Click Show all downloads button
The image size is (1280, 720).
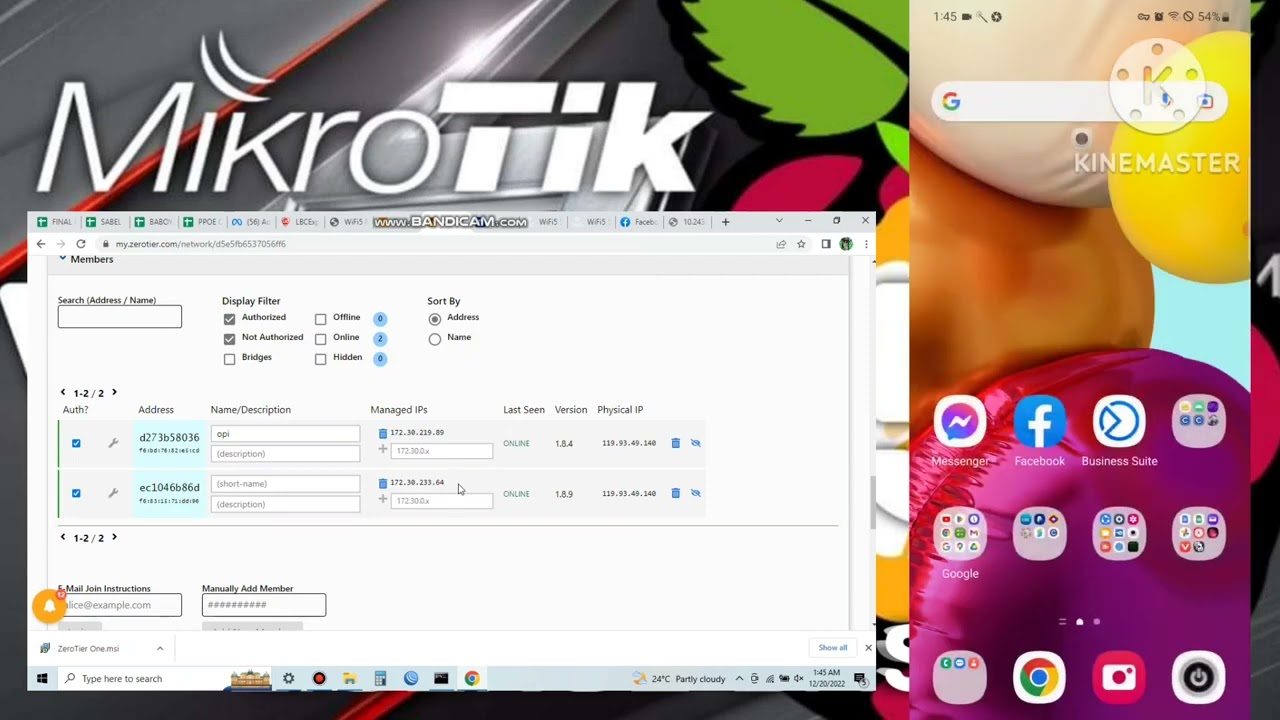click(833, 648)
